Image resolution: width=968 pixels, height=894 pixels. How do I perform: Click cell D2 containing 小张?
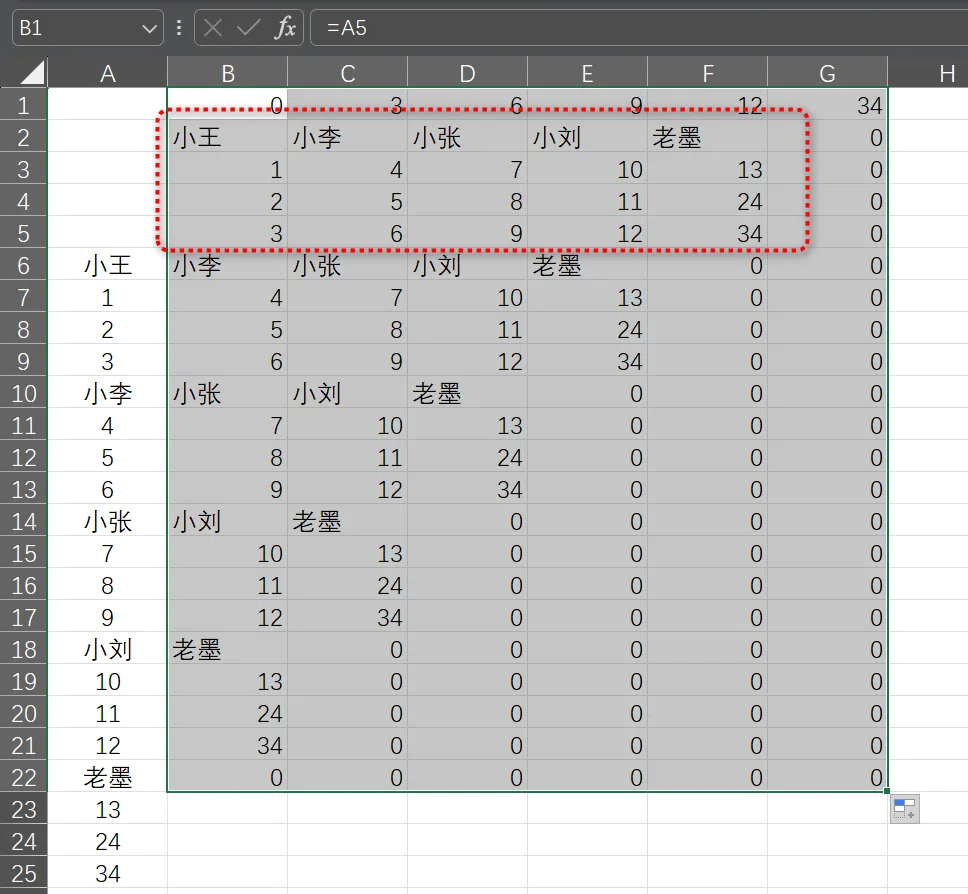coord(467,137)
